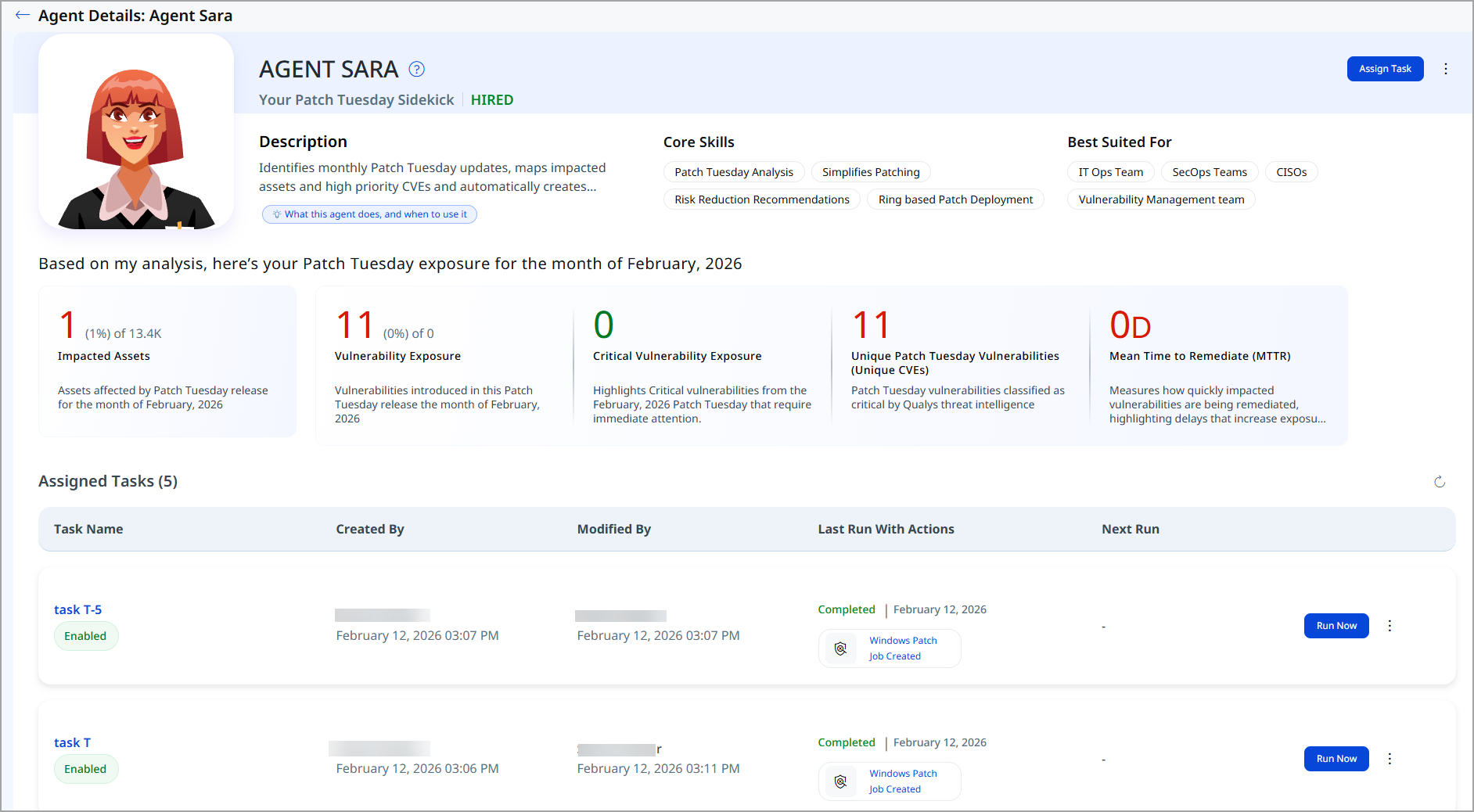Go back using the arrow icon
This screenshot has height=812, width=1474.
pyautogui.click(x=23, y=16)
